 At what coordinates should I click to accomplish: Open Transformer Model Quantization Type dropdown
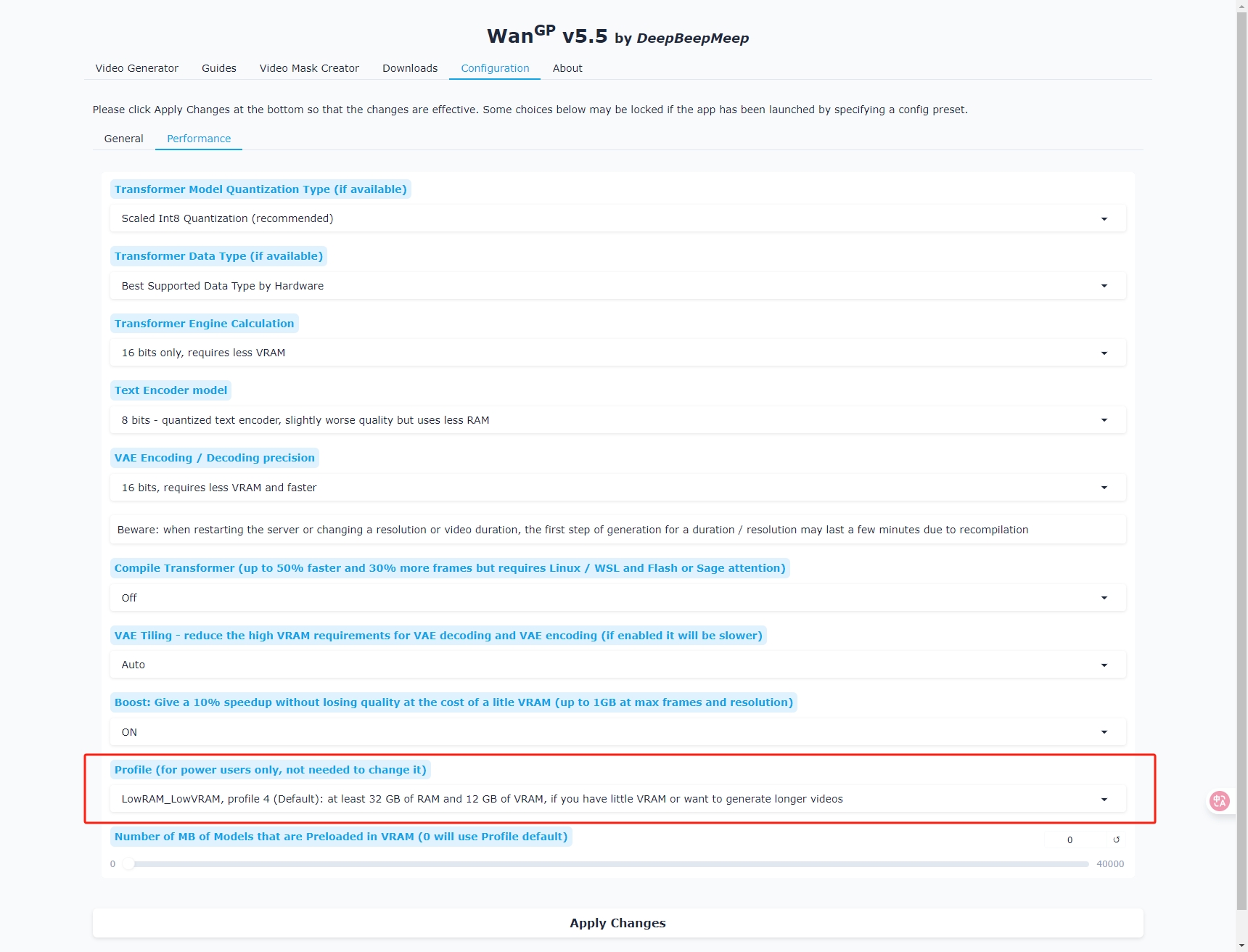617,218
